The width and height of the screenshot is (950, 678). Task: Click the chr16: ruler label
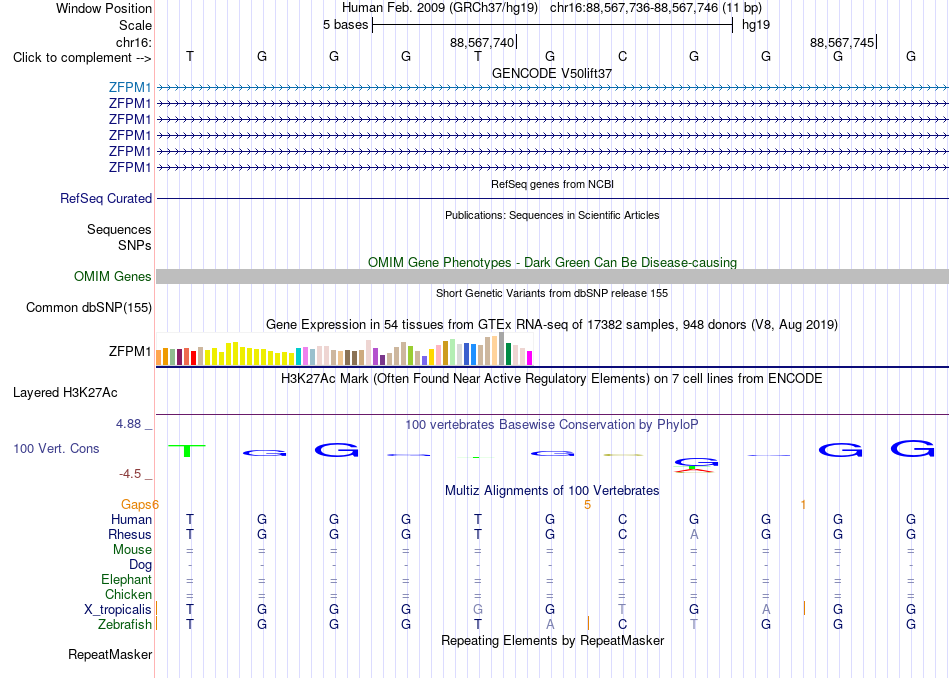134,42
